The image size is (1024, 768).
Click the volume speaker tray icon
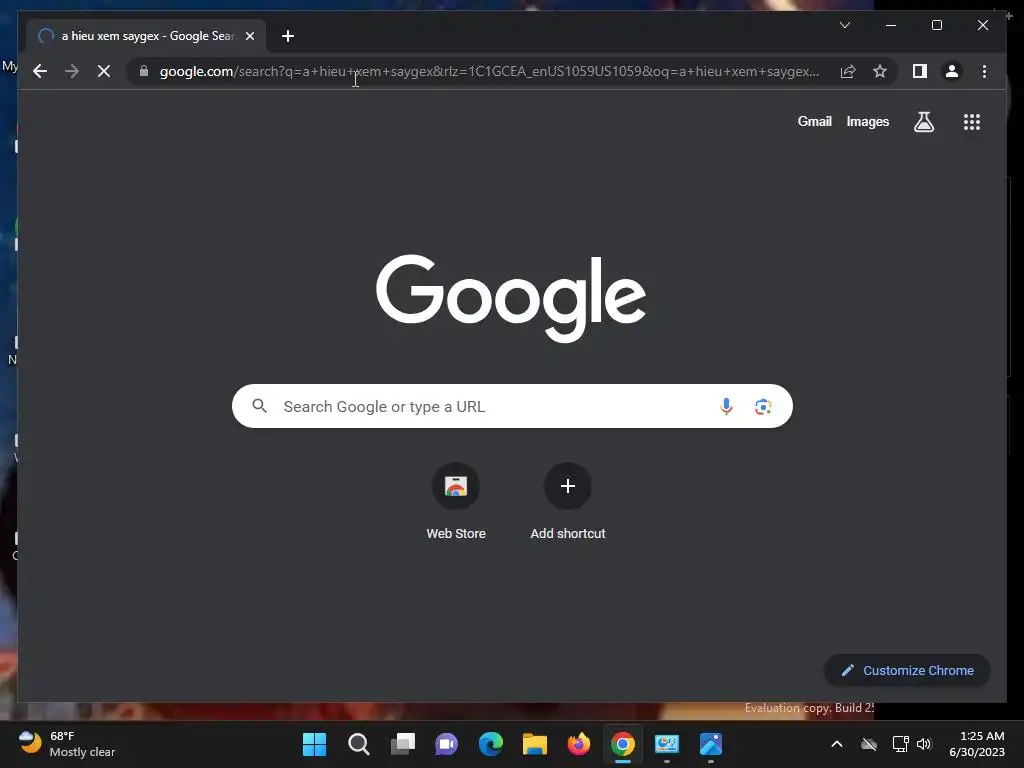pos(924,744)
